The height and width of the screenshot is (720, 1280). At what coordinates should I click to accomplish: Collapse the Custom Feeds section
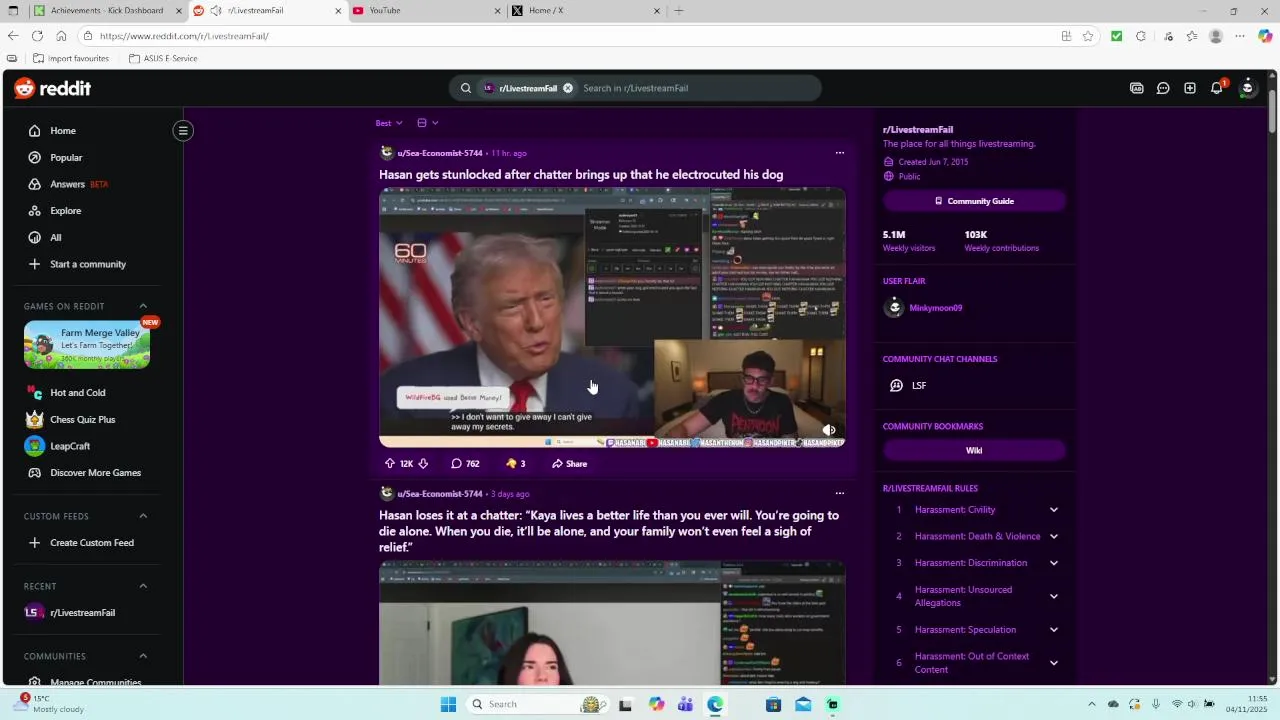(143, 516)
